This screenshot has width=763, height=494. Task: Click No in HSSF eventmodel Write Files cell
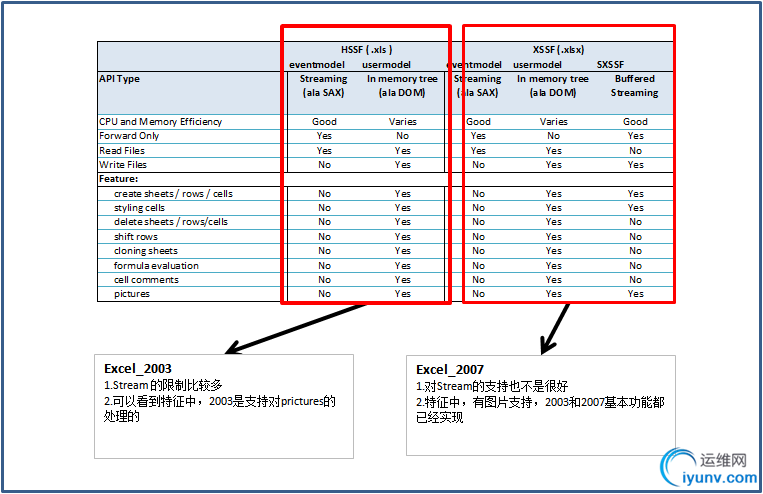(325, 165)
